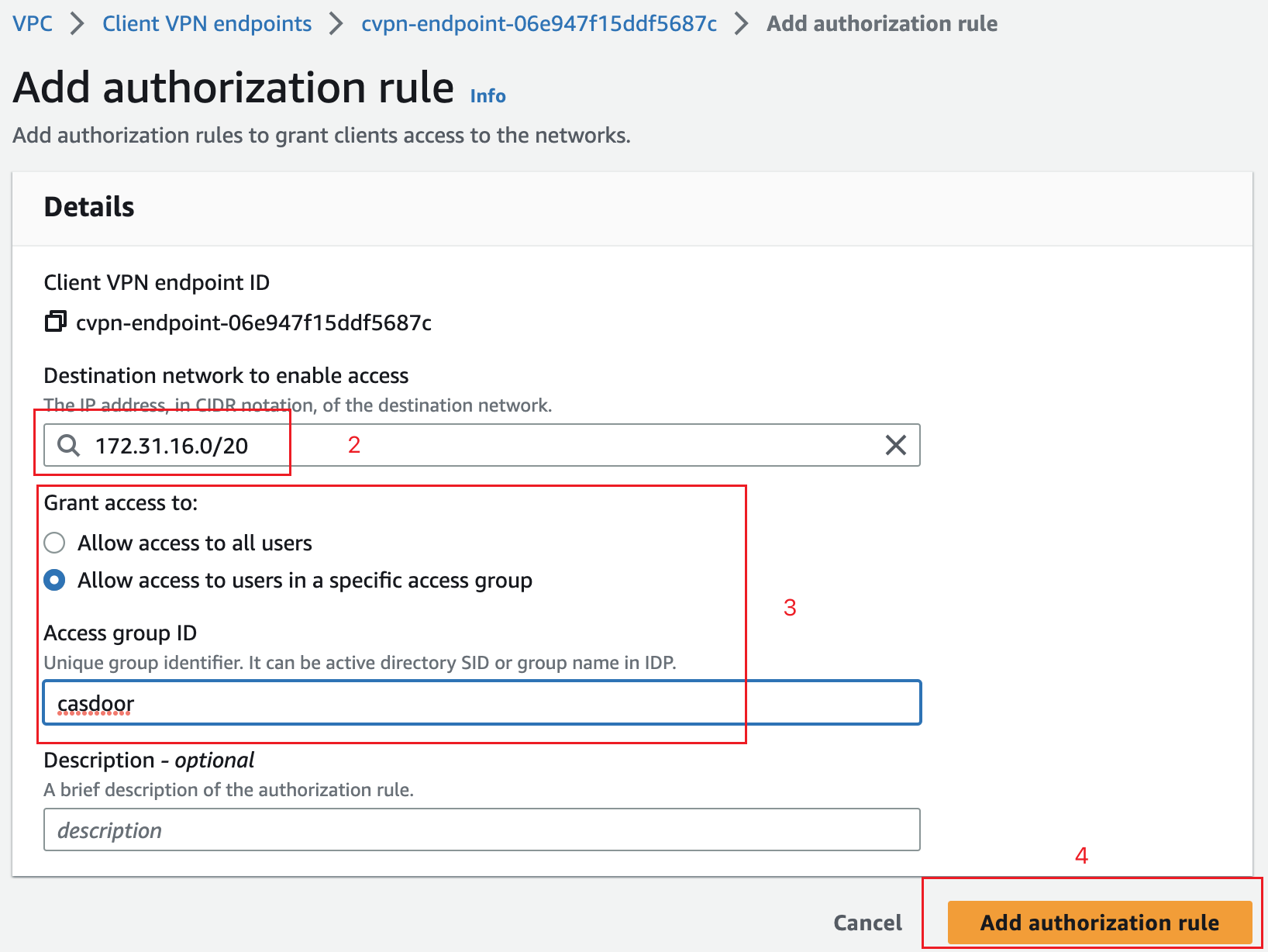
Task: Click the Add authorization rule breadcrumb label
Action: [x=881, y=23]
